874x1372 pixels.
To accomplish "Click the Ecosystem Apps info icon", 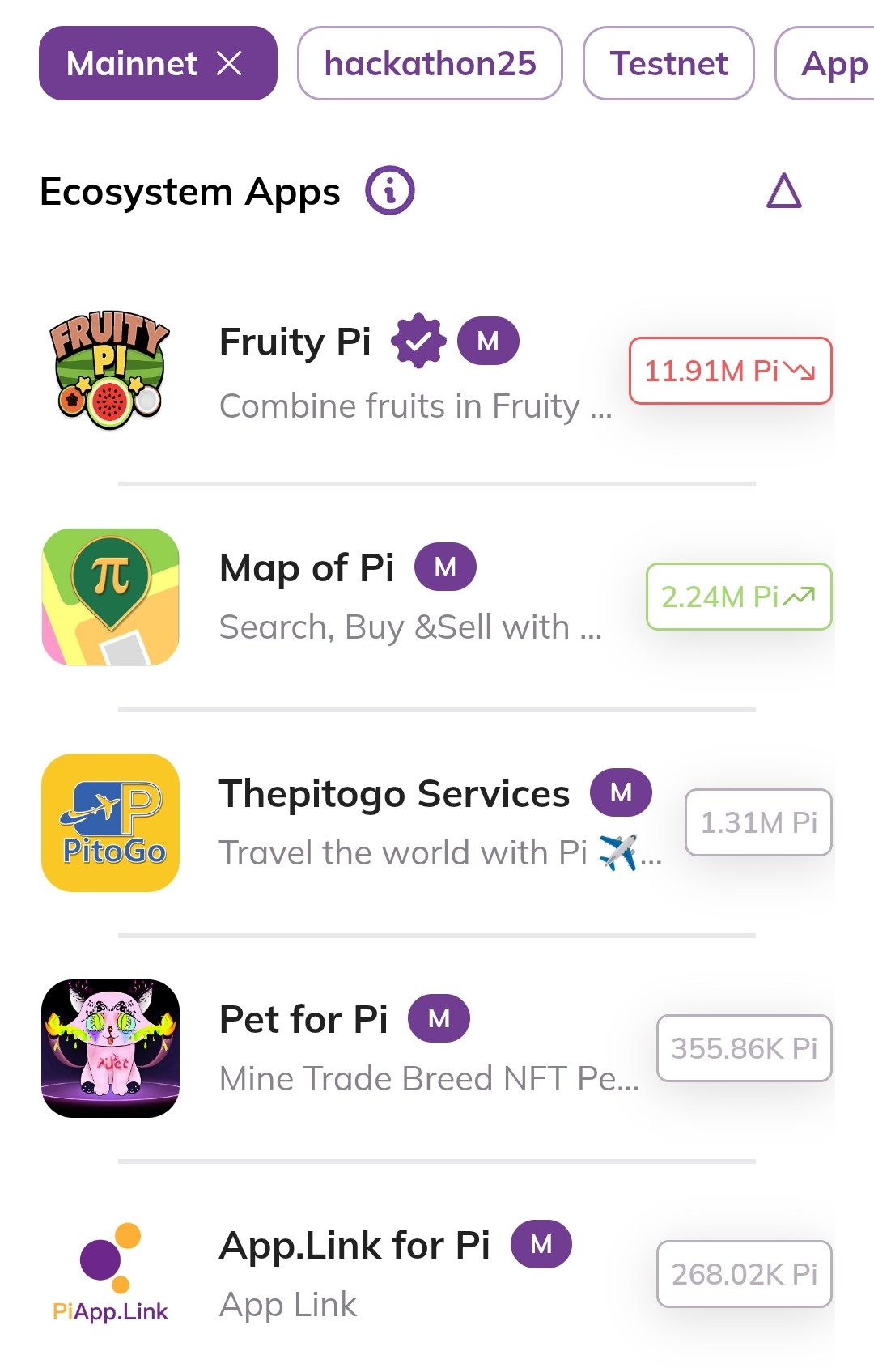I will point(389,191).
